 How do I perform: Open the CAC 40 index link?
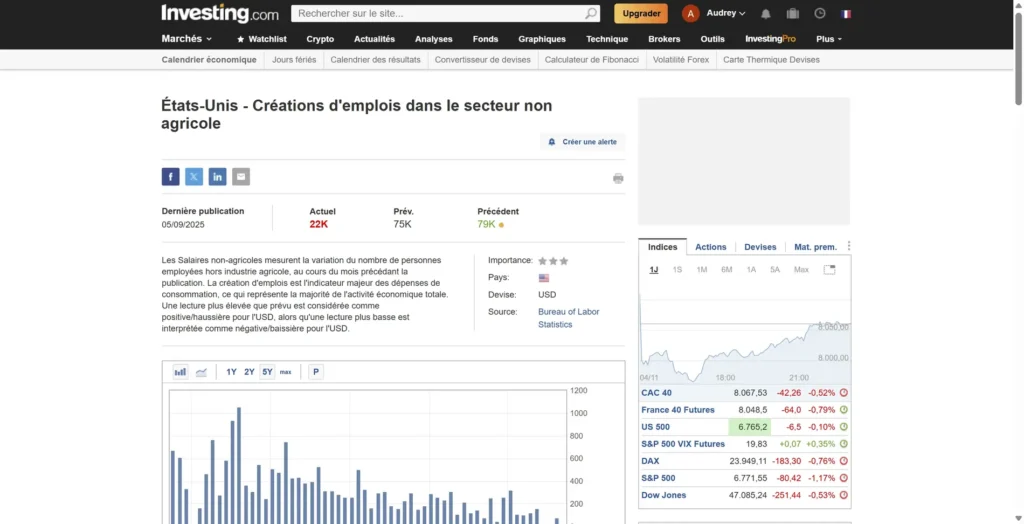[x=656, y=393]
